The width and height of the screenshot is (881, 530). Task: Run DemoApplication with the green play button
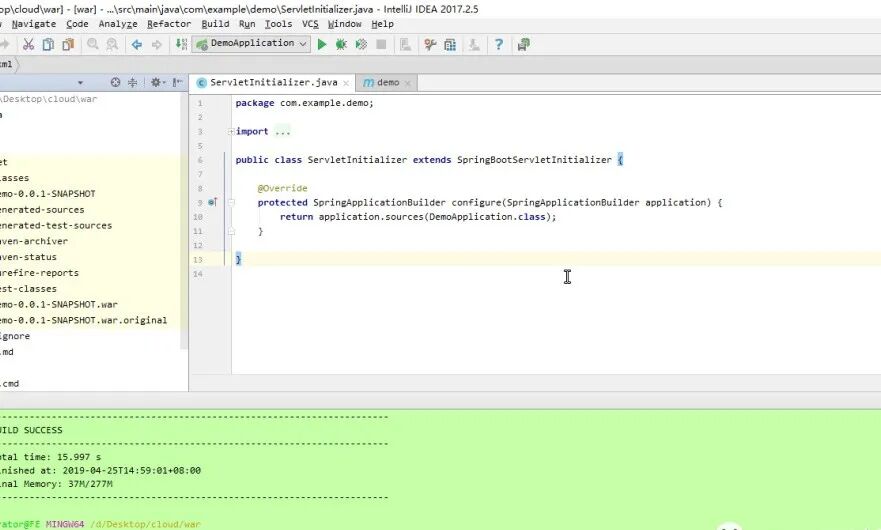pyautogui.click(x=321, y=44)
